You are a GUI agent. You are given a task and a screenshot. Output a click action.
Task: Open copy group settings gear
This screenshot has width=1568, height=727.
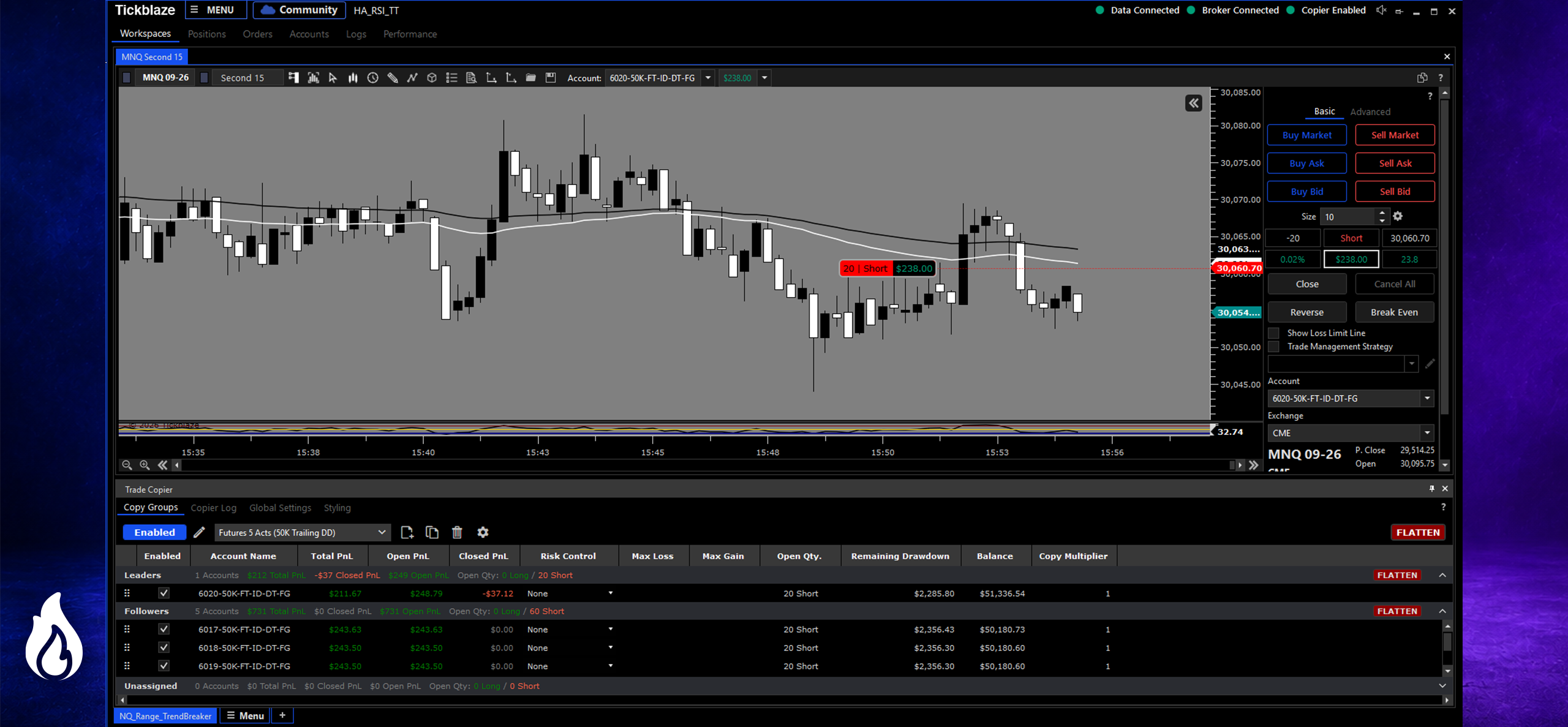click(483, 532)
